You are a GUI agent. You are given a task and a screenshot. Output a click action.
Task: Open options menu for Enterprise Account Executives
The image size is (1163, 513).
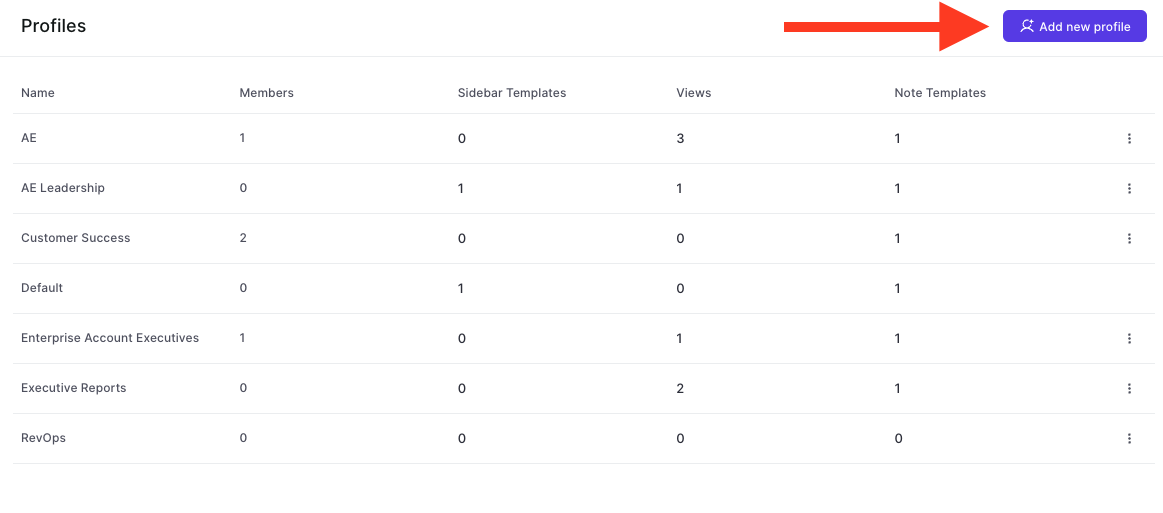coord(1129,339)
